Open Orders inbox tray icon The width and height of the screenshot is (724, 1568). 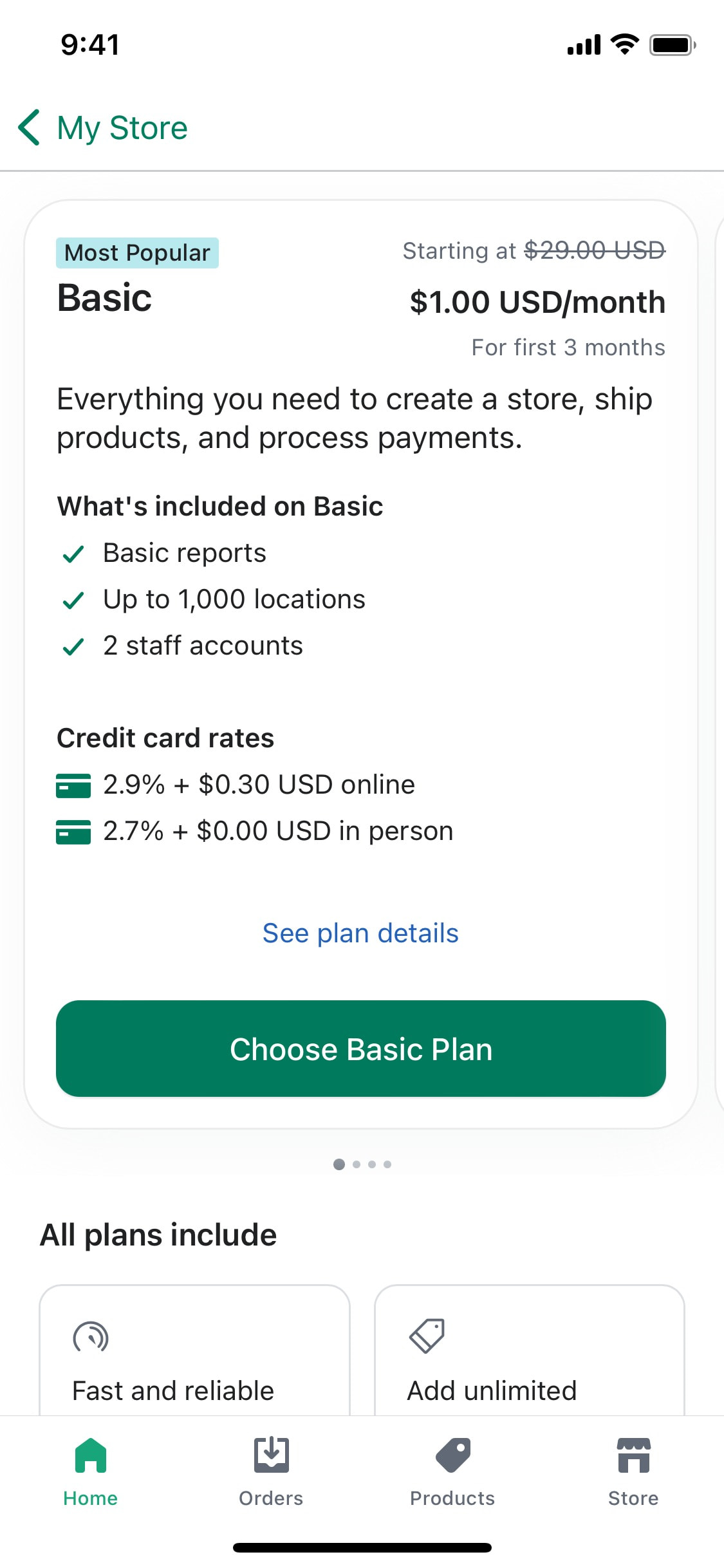tap(271, 1455)
